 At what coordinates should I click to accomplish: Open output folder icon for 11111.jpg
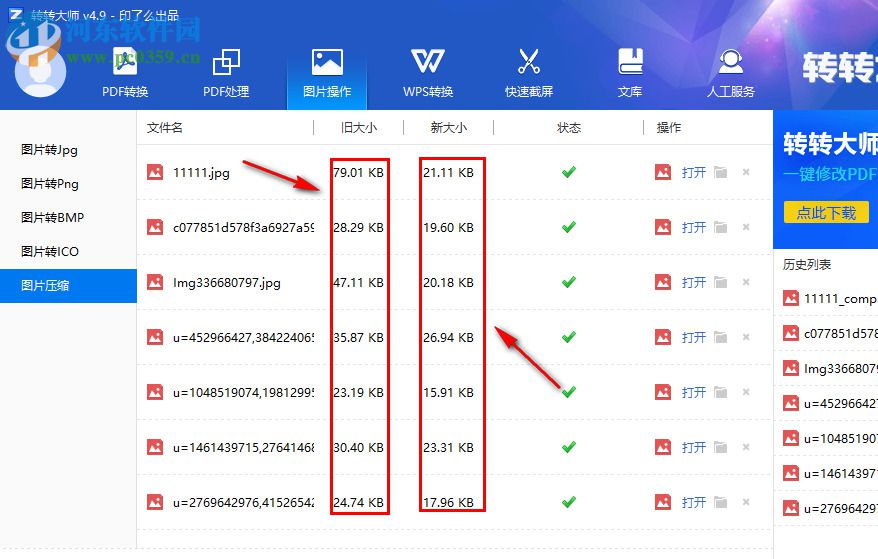[721, 172]
